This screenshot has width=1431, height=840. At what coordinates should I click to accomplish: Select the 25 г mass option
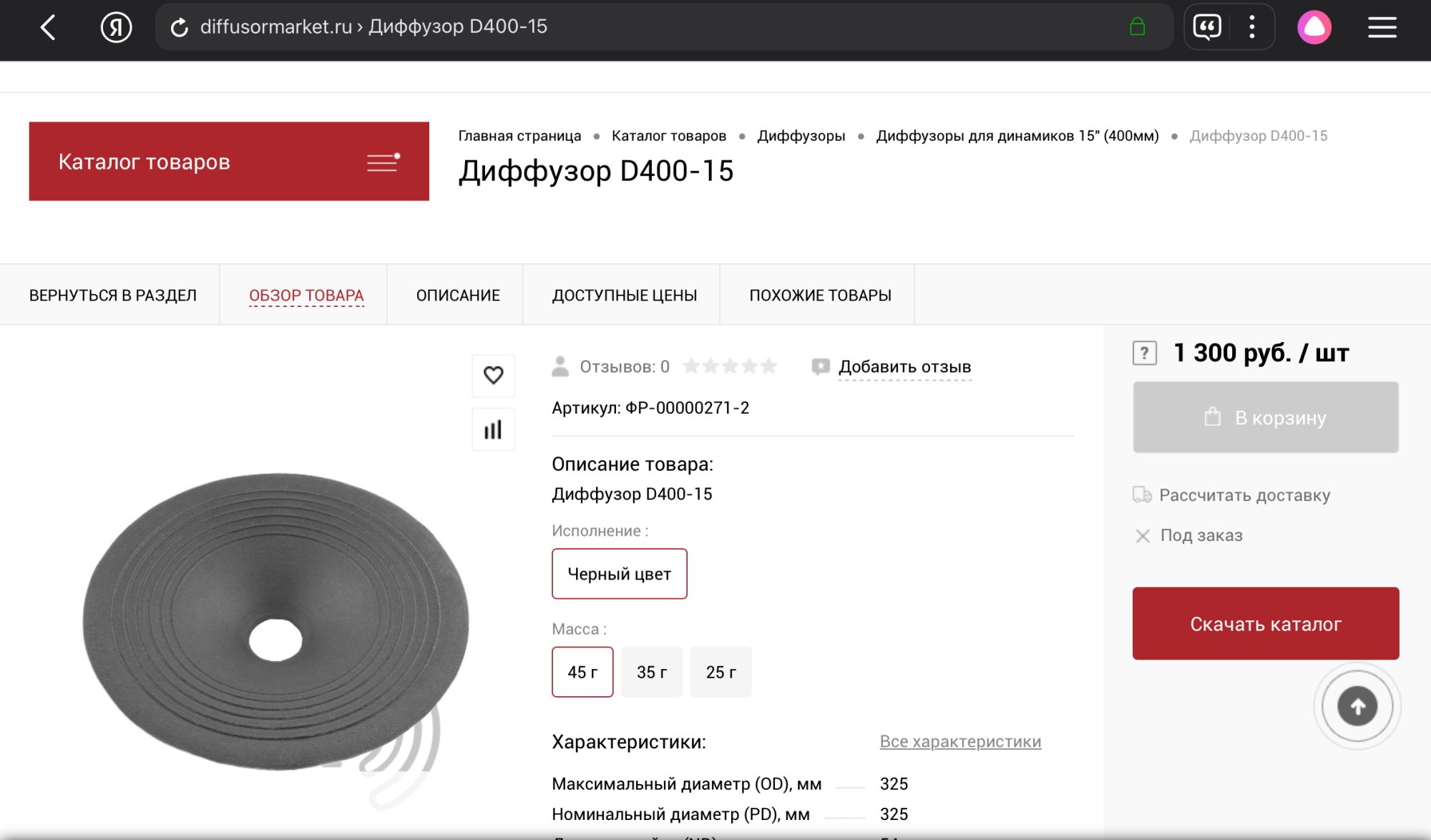click(721, 672)
